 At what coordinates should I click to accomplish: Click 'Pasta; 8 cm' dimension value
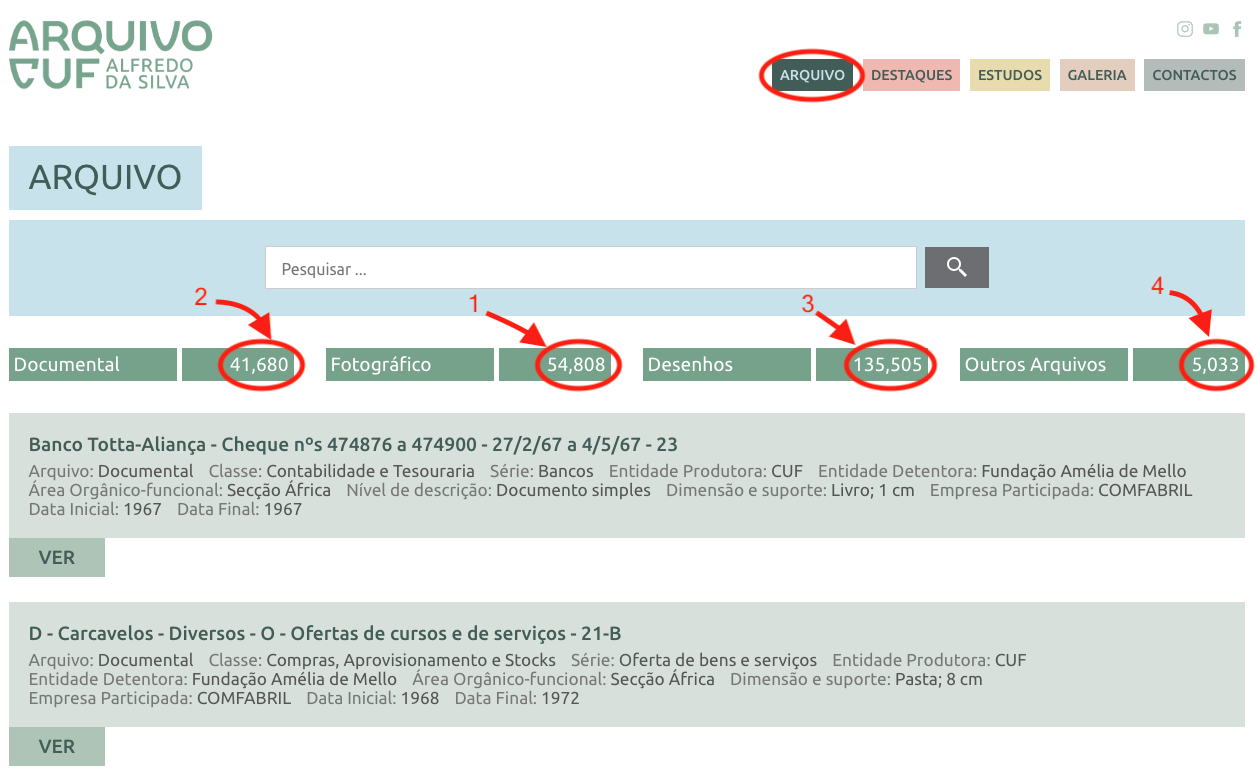(x=937, y=679)
